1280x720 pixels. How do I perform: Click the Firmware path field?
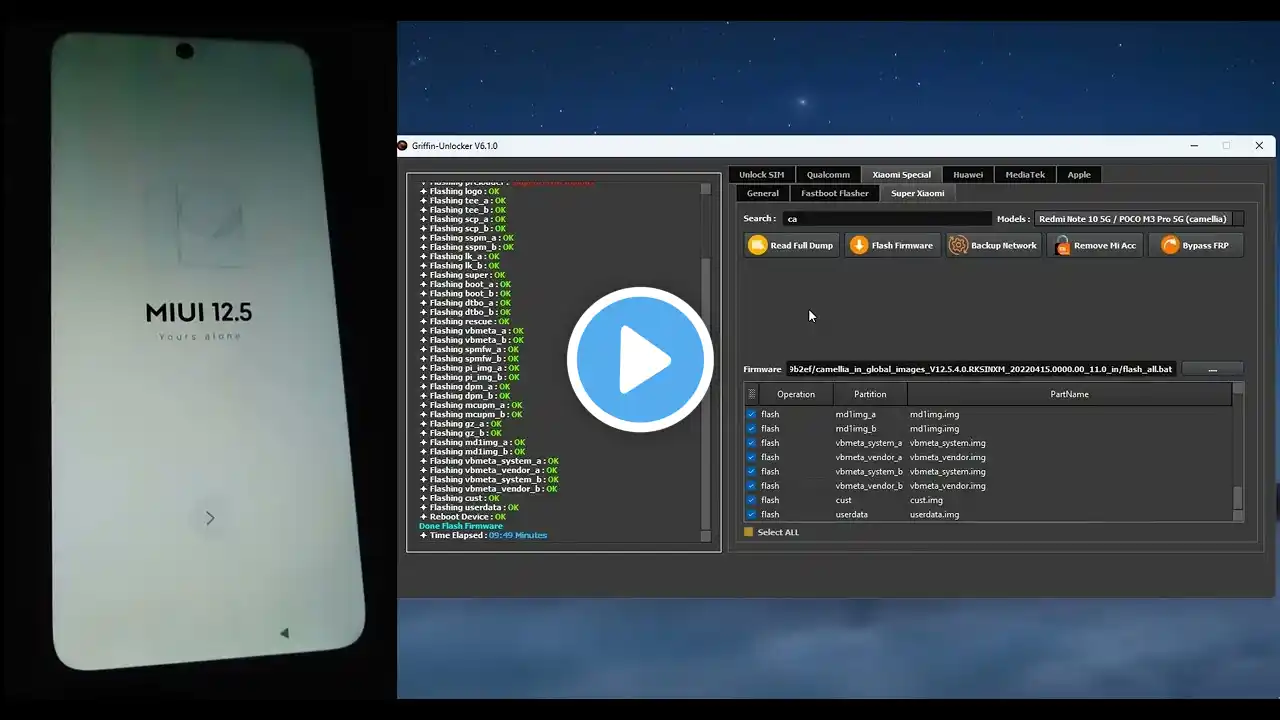981,369
